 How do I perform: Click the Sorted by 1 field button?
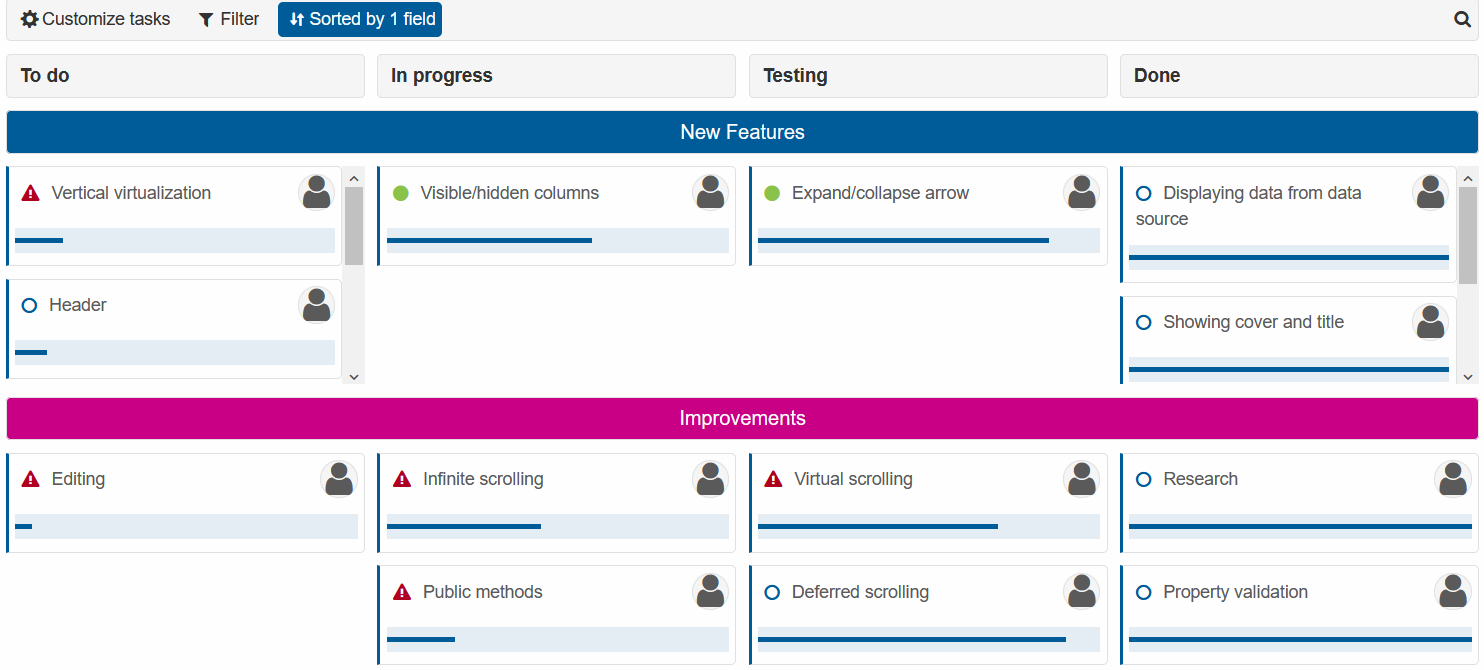click(360, 19)
